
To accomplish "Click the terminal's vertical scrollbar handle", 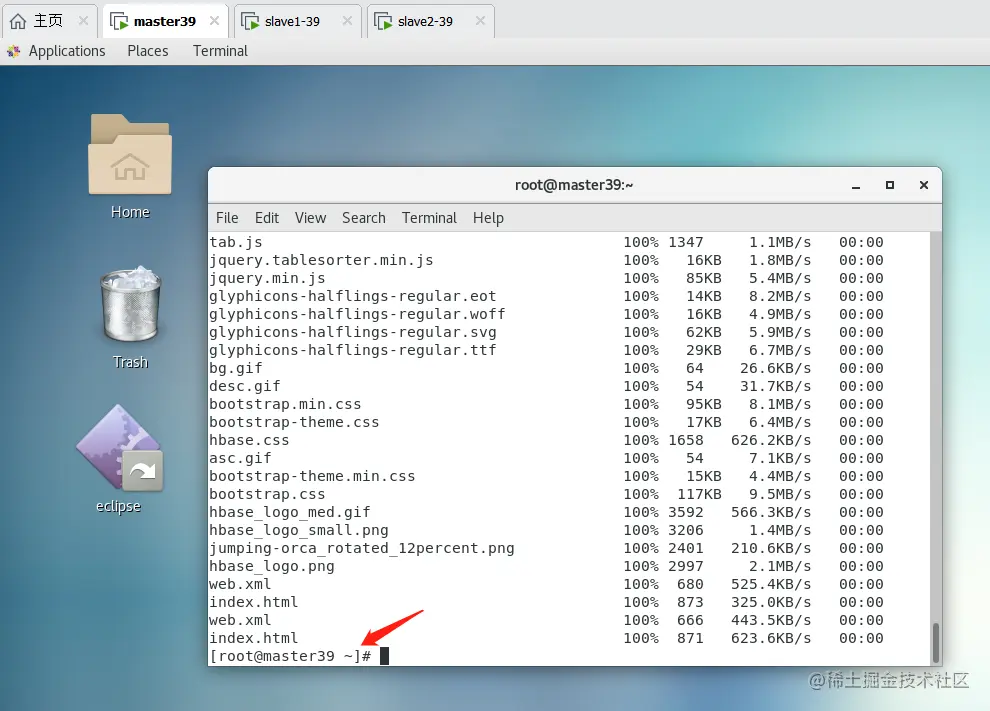I will coord(936,642).
